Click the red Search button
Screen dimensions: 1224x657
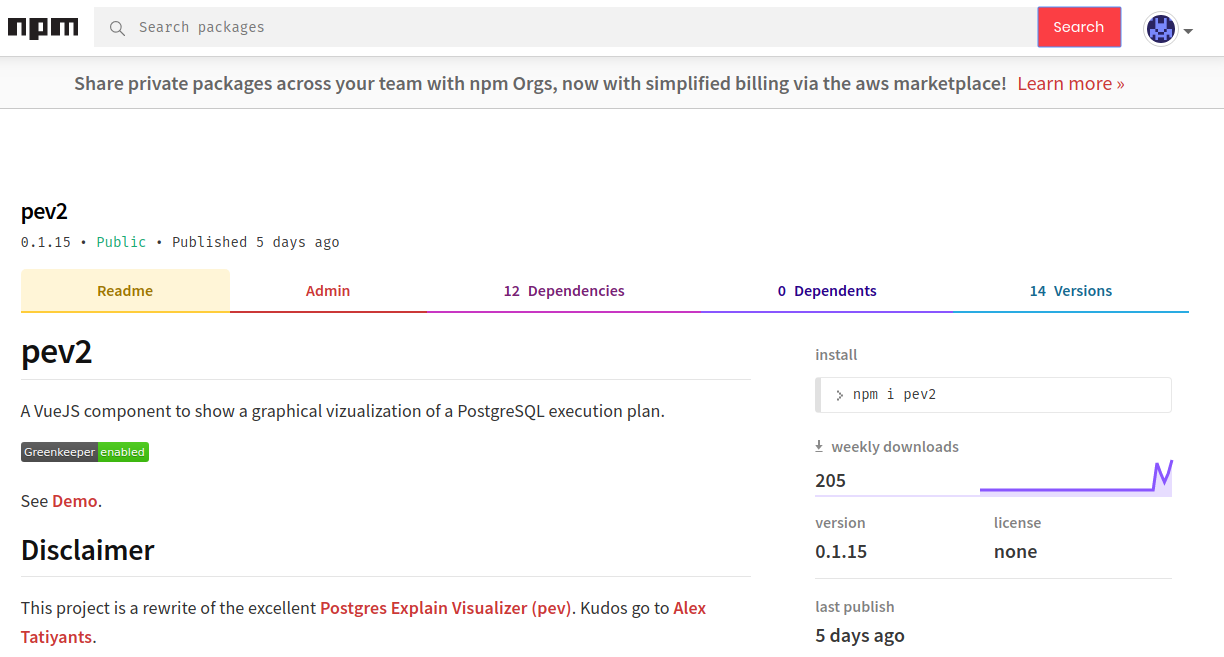1078,27
